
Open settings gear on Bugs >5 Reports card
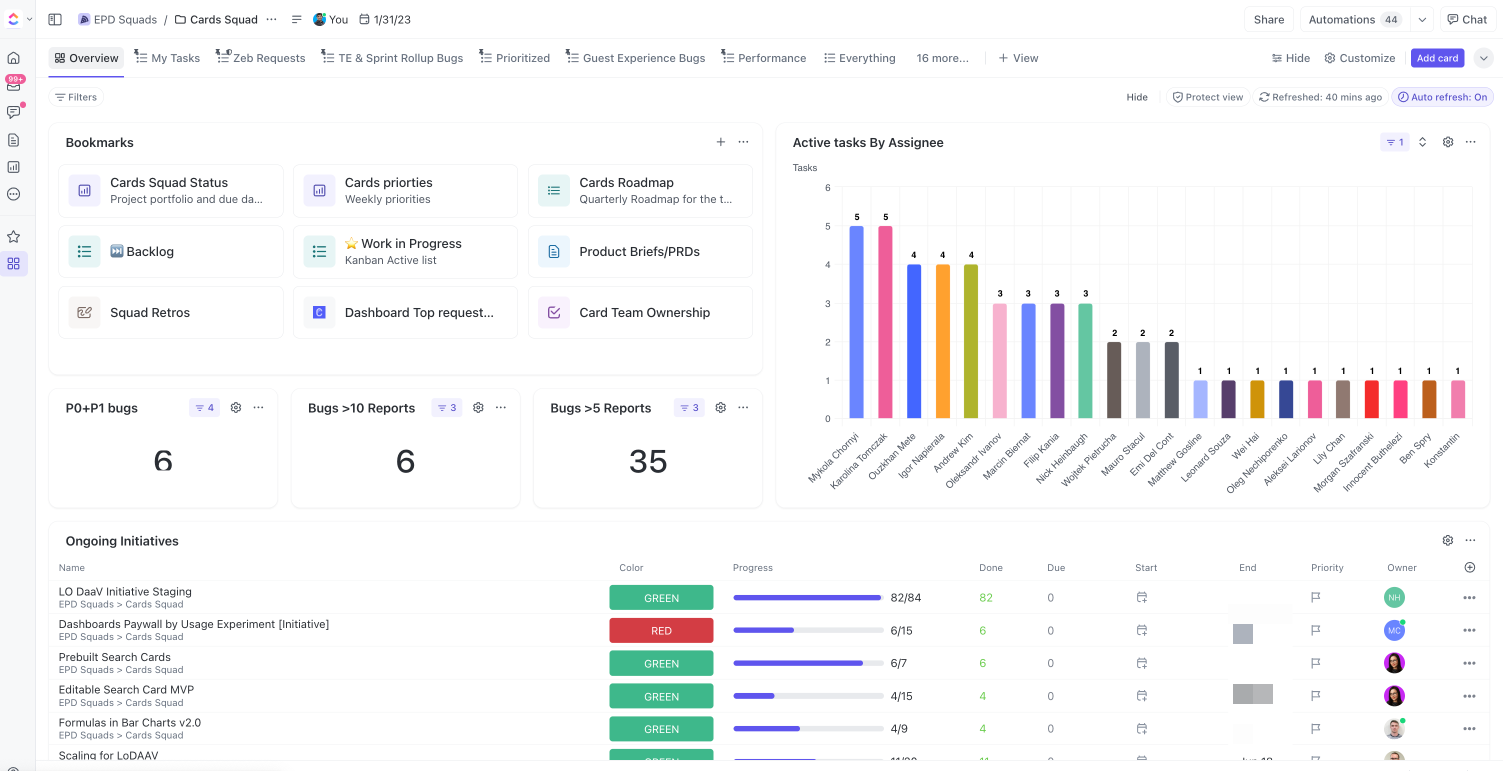pos(721,408)
